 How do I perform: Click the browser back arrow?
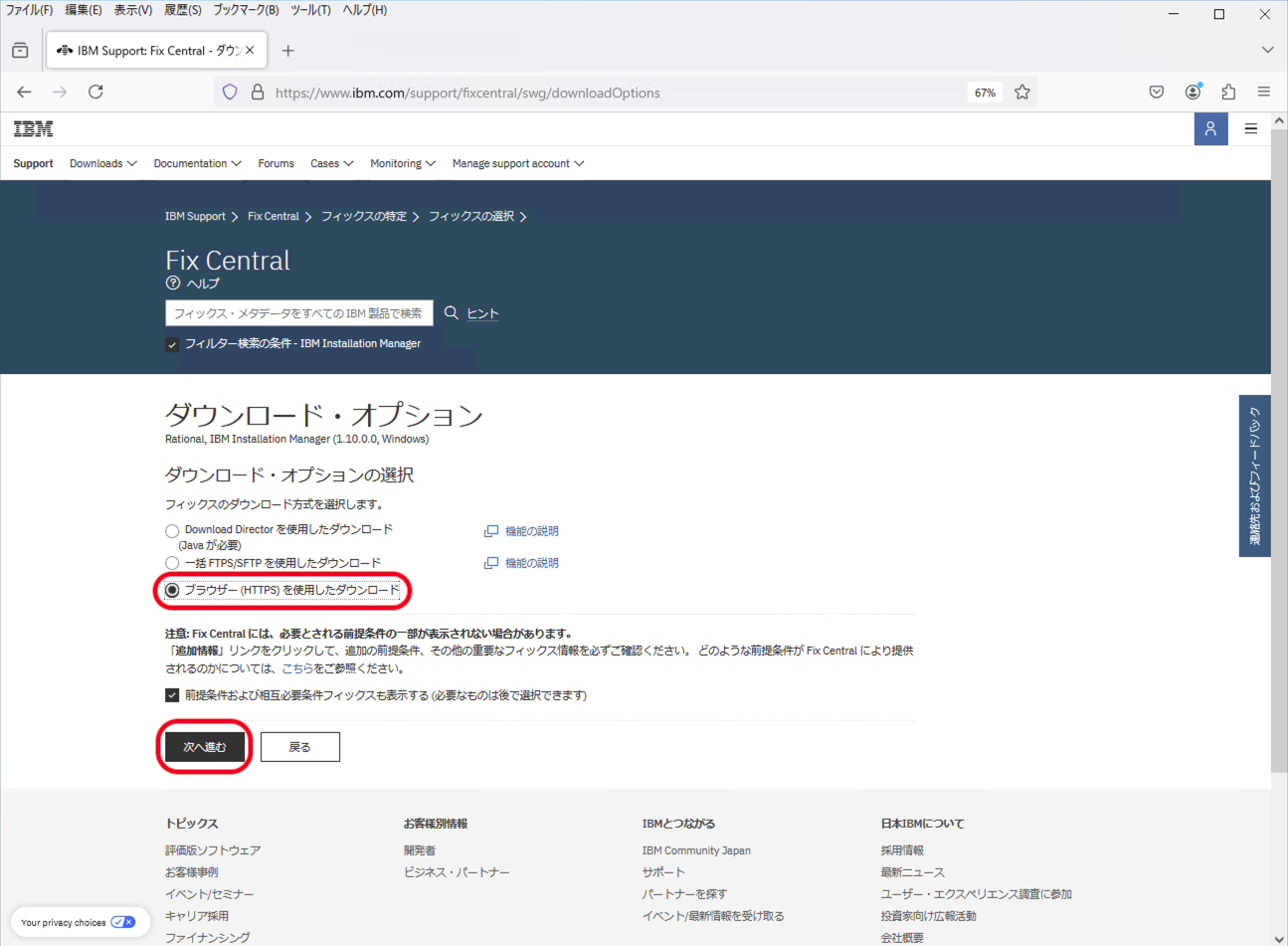click(x=24, y=92)
